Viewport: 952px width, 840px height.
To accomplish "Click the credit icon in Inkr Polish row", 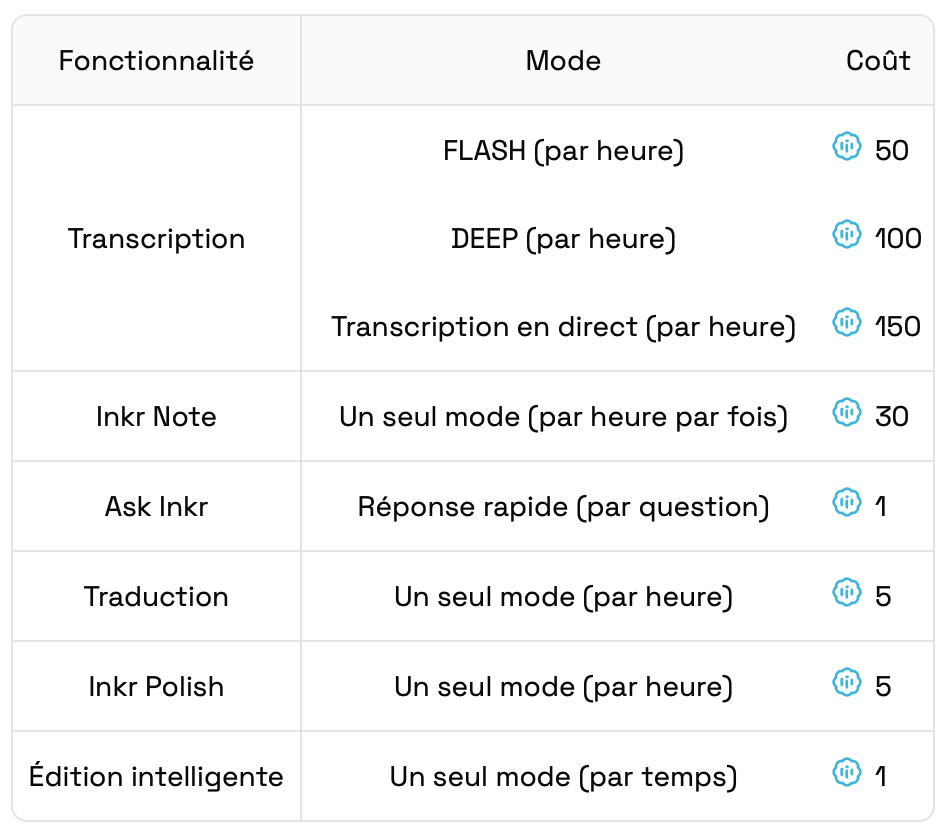I will tap(847, 683).
